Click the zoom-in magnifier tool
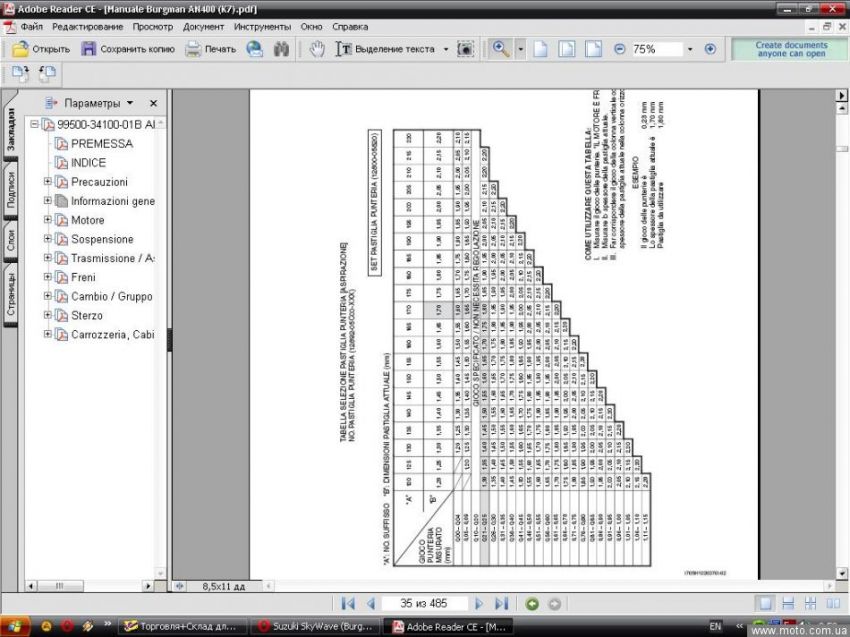850x637 pixels. (500, 48)
